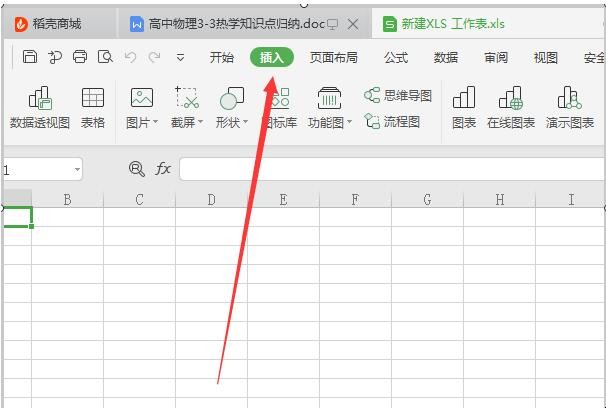This screenshot has height=408, width=606.
Task: Switch to the 页面布局 tab
Action: pos(333,58)
